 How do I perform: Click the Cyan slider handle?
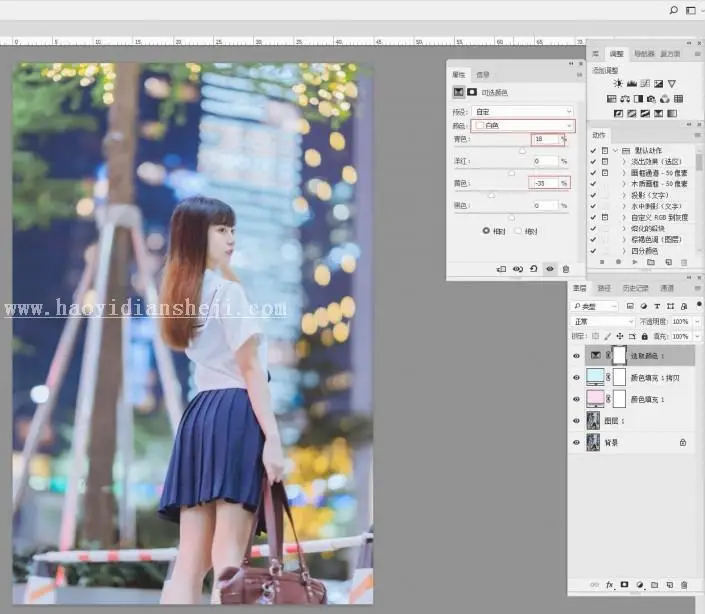[522, 151]
